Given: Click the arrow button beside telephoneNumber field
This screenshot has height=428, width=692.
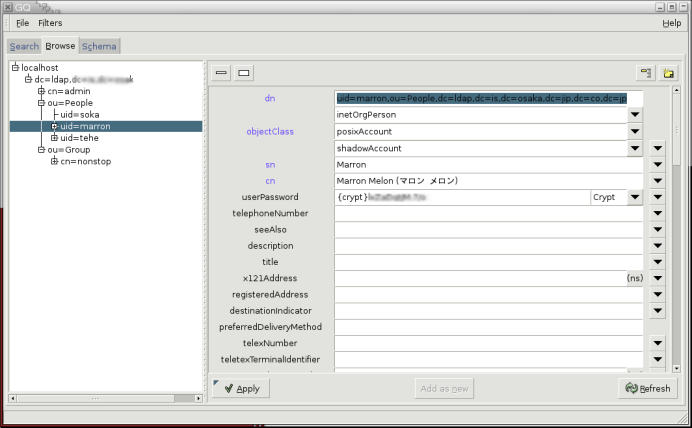Looking at the screenshot, I should click(657, 213).
